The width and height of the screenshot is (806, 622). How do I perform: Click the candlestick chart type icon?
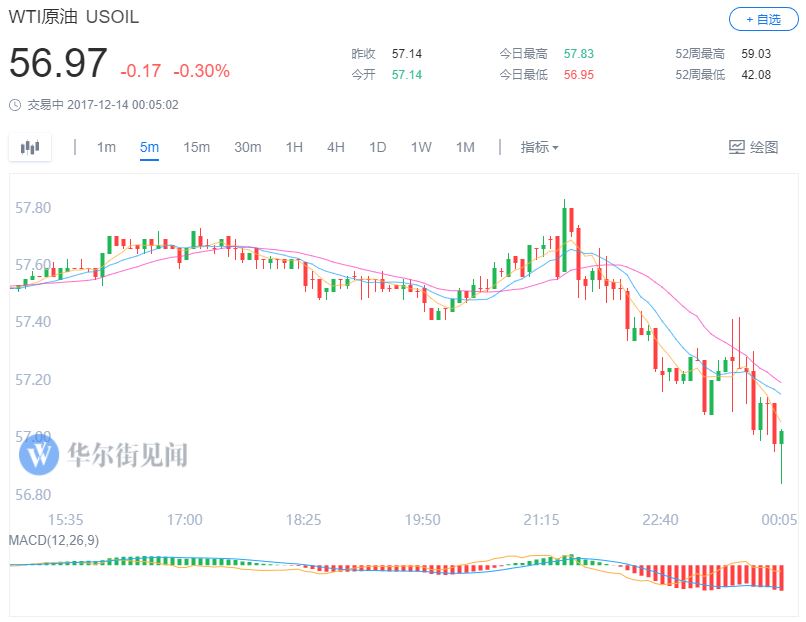tap(30, 148)
